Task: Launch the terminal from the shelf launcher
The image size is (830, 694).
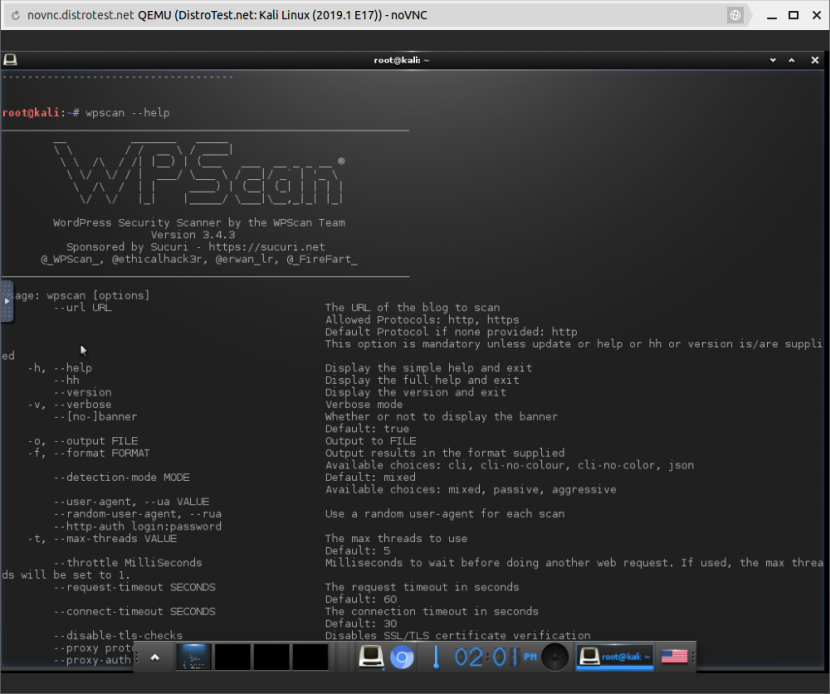Action: [371, 657]
